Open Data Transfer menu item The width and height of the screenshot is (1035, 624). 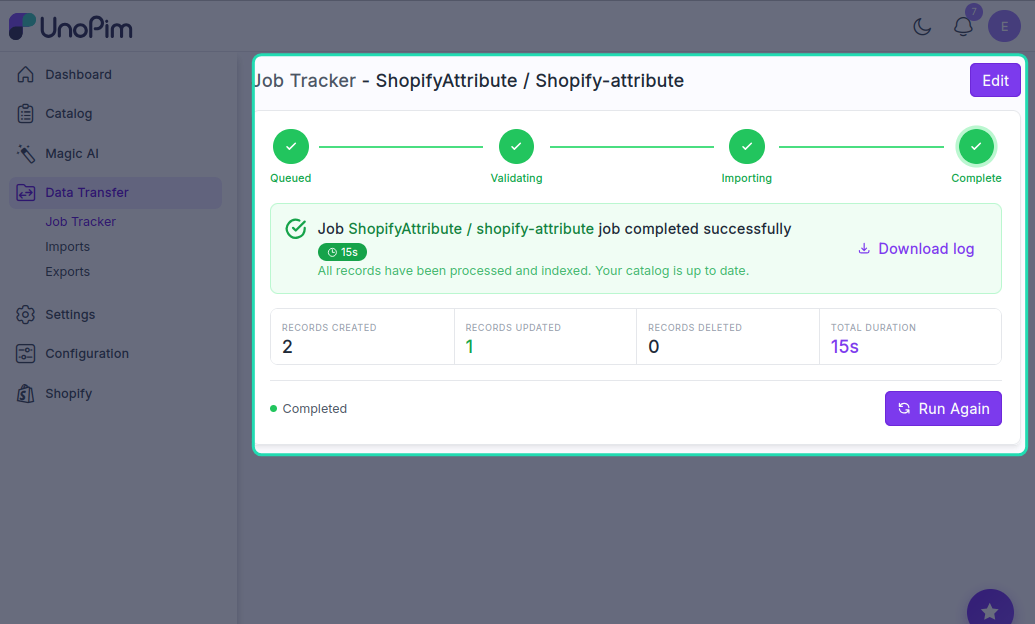pyautogui.click(x=116, y=193)
